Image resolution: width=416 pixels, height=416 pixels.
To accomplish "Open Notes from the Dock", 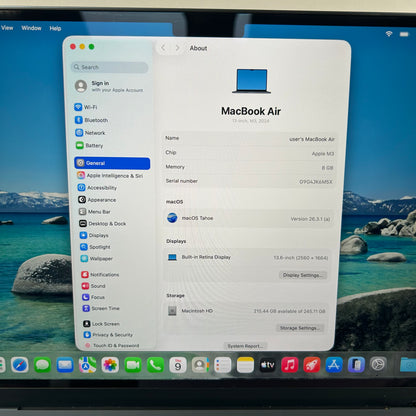I will (x=245, y=365).
